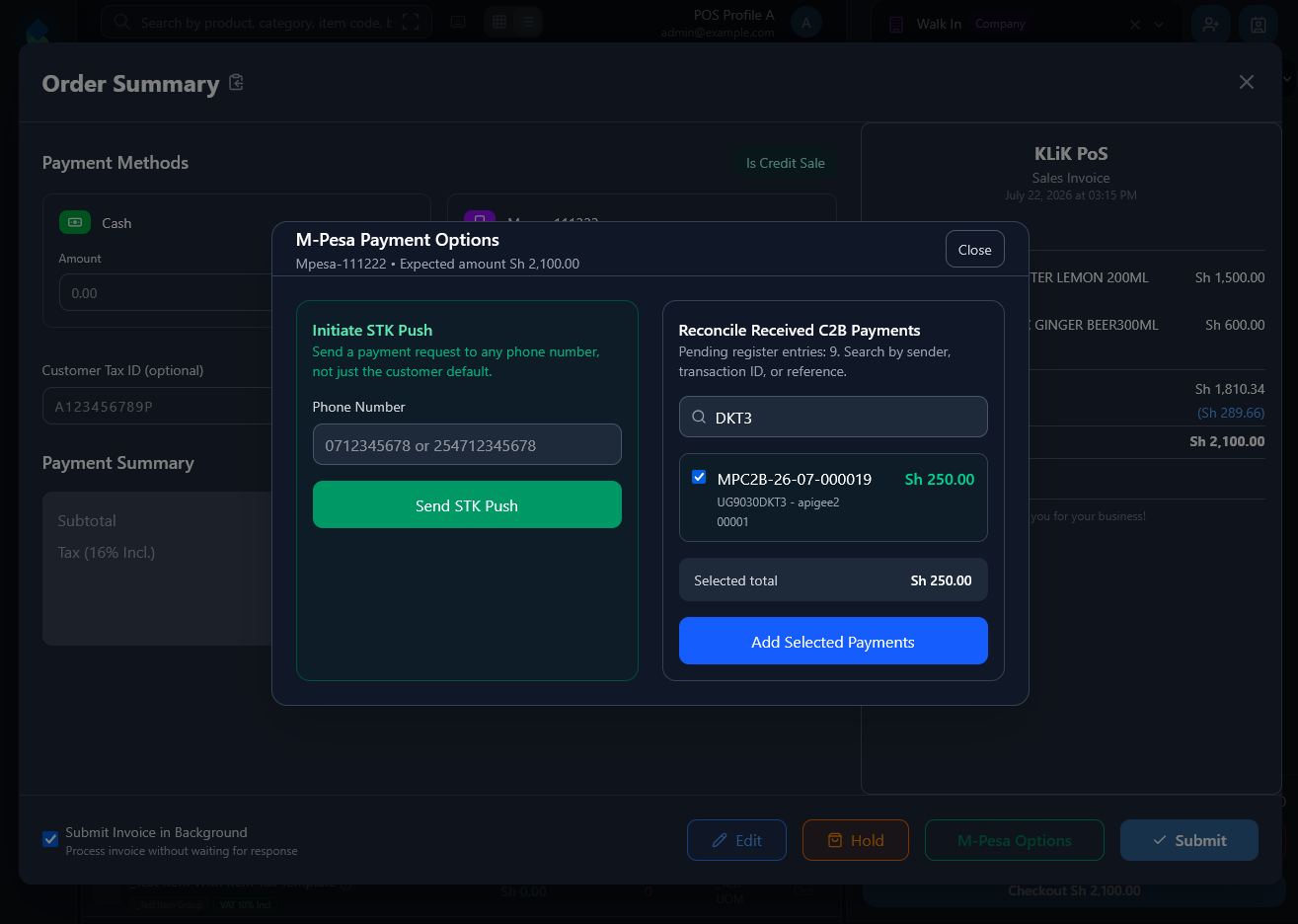Click the MPC2B-26-07-000019 entry title

coord(794,479)
